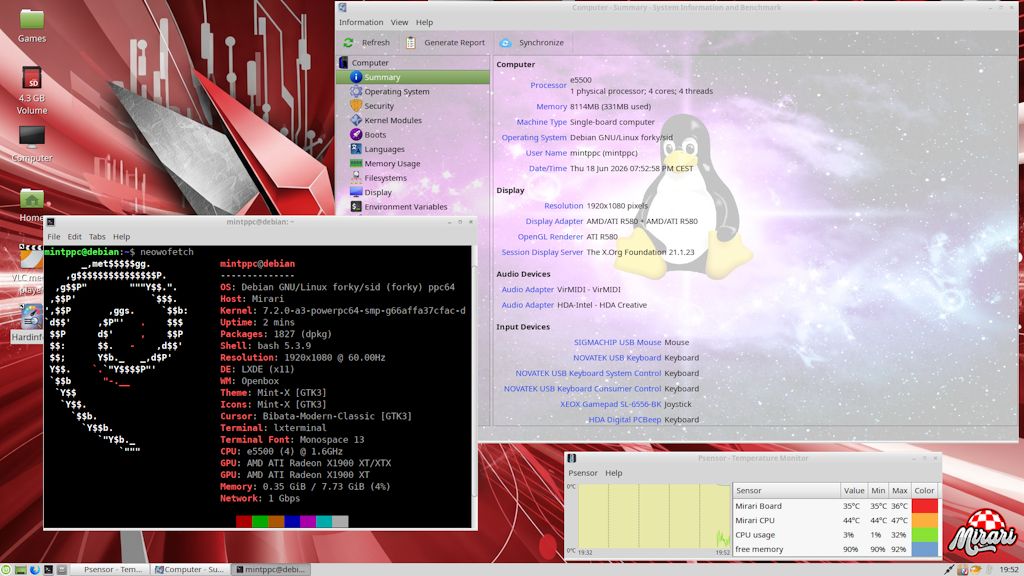Launch Firefox web browser from taskbar
The height and width of the screenshot is (576, 1024).
click(x=35, y=569)
